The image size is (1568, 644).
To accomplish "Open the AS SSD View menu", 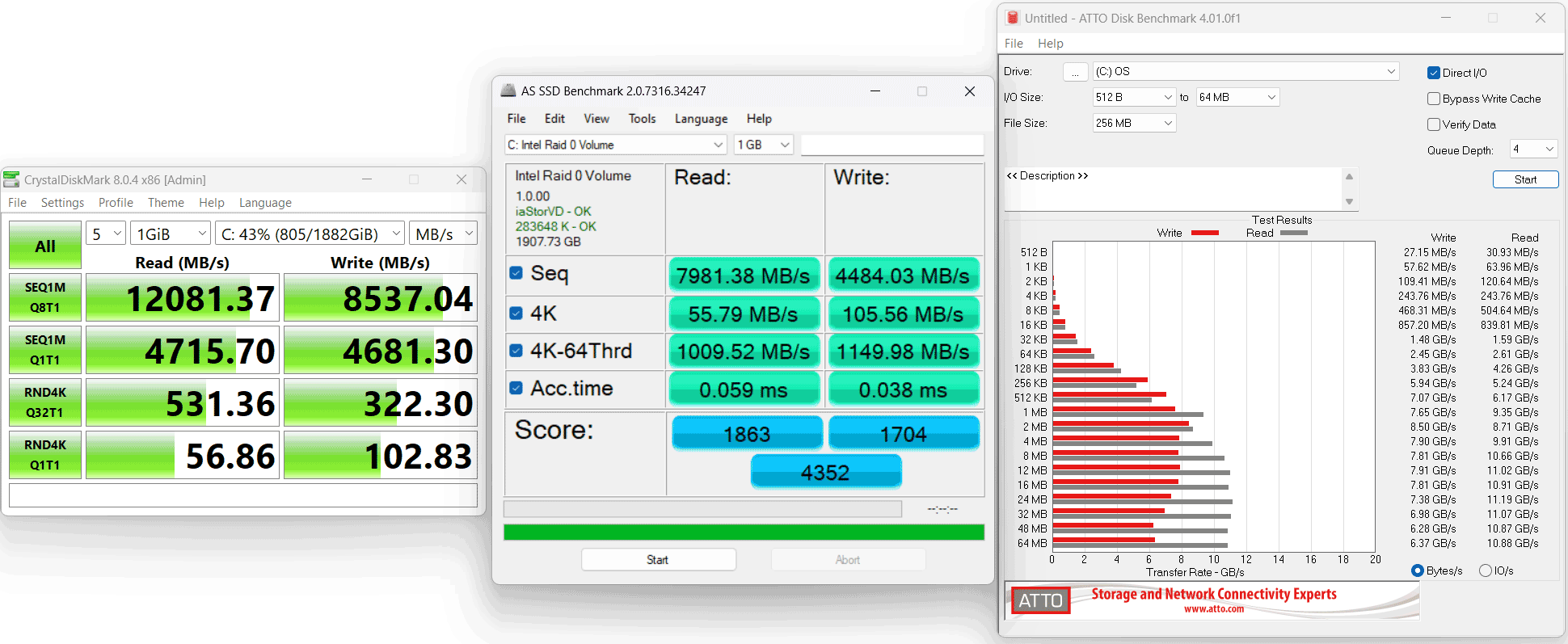I will (x=596, y=119).
